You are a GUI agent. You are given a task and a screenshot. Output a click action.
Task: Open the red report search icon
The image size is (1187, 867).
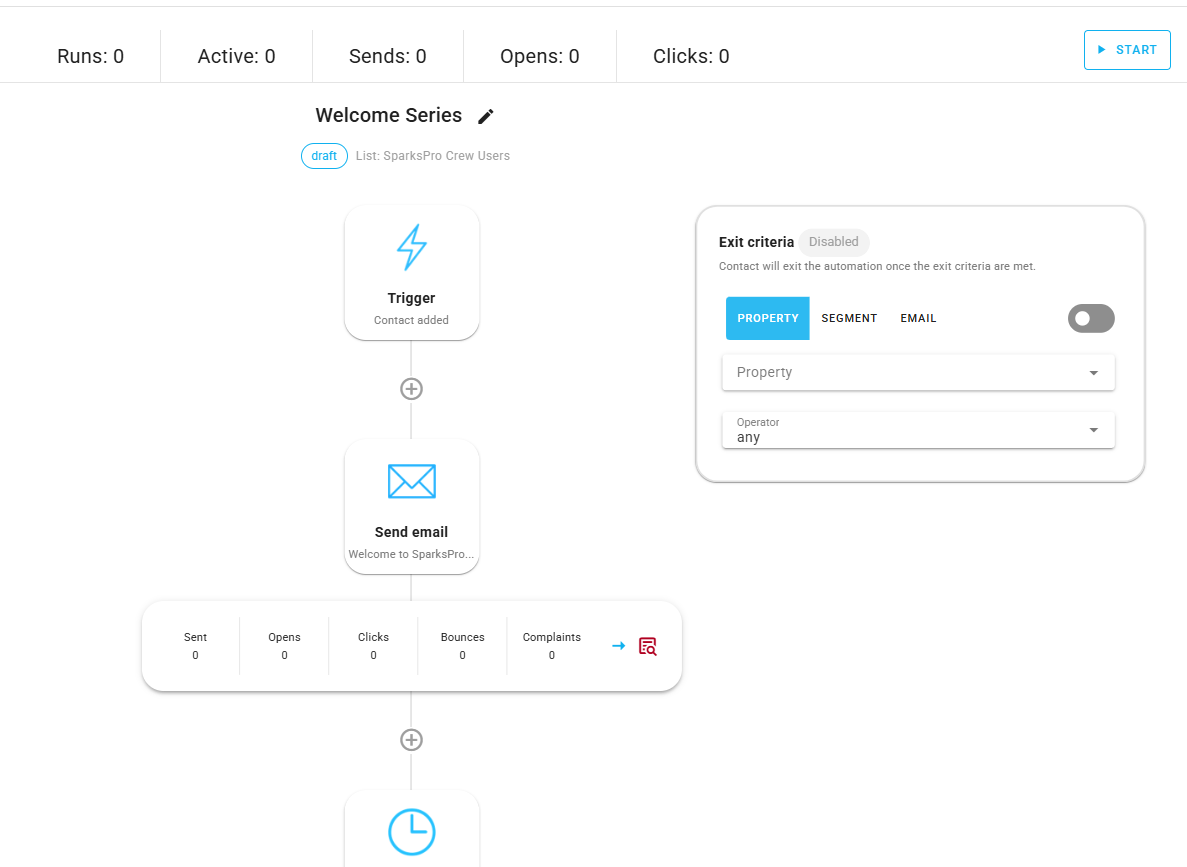(x=647, y=646)
